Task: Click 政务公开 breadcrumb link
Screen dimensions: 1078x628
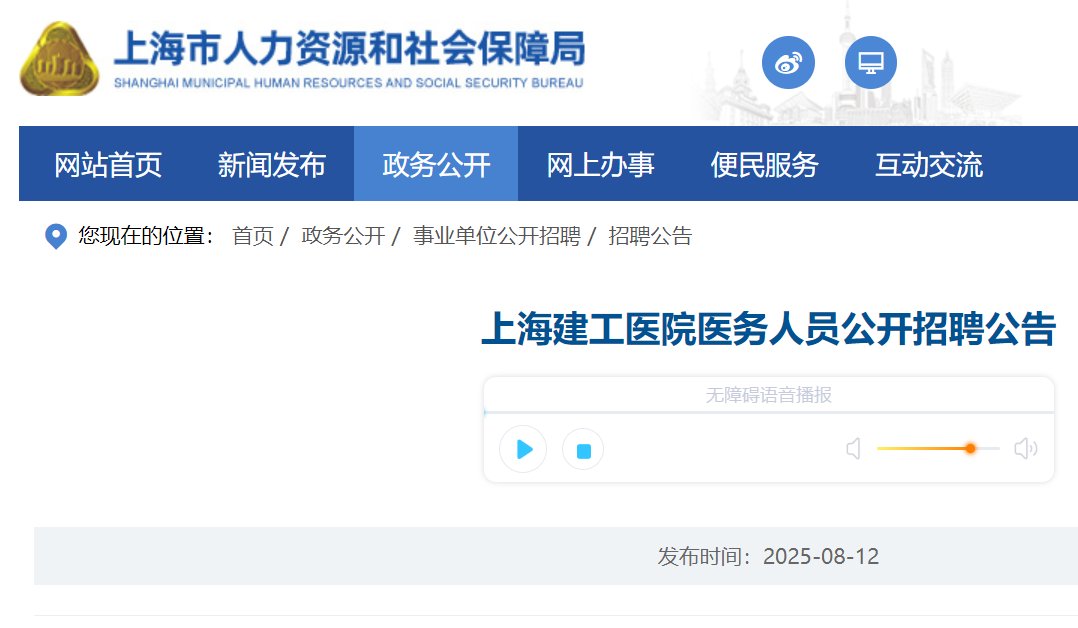Action: click(343, 236)
